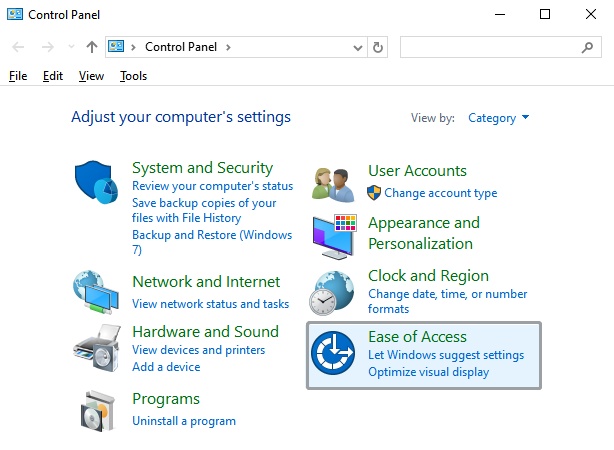Image resolution: width=614 pixels, height=450 pixels.
Task: Click the Ease of Access circular icon
Action: (333, 353)
